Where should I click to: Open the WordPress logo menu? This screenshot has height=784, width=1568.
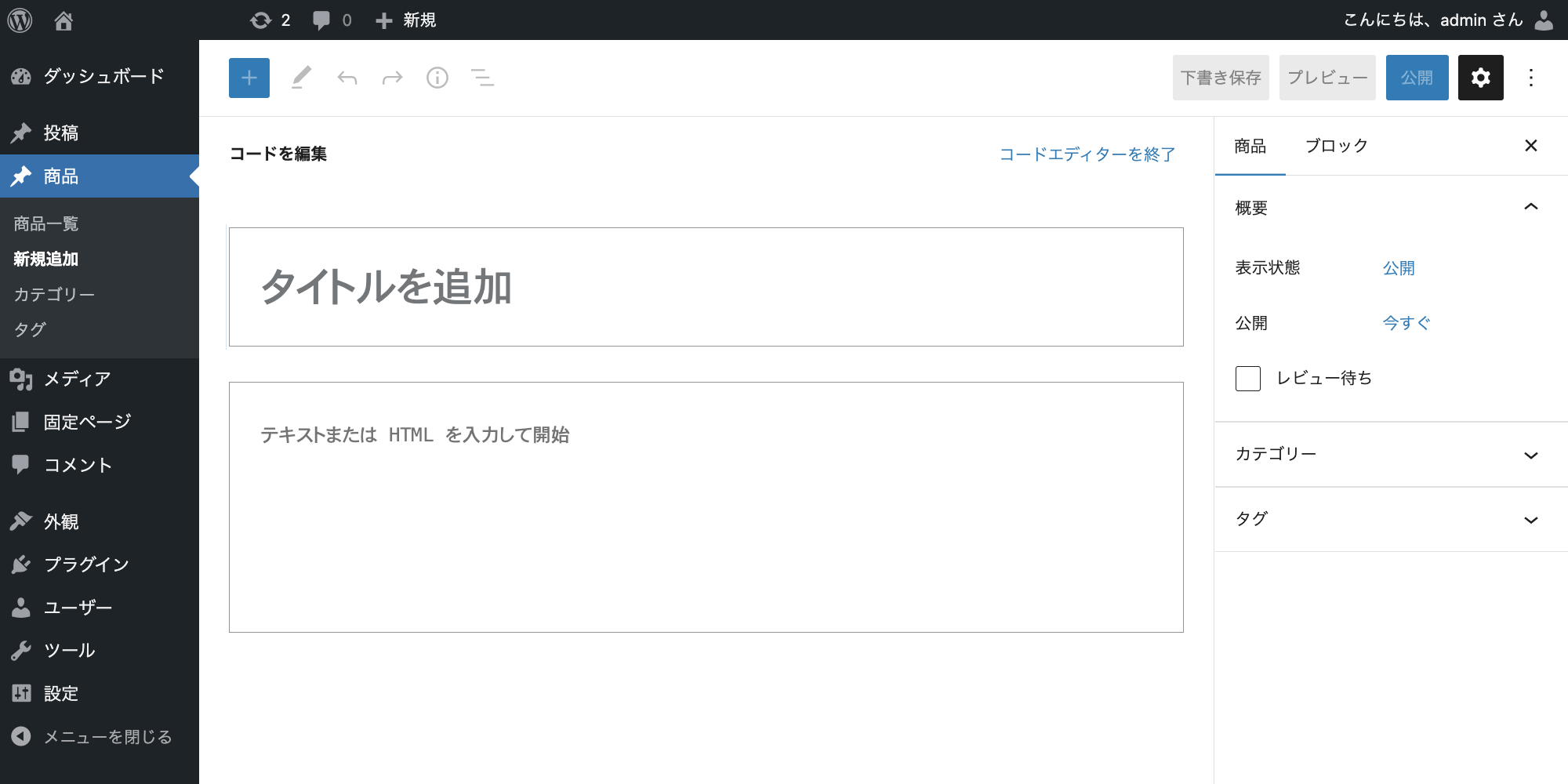20,20
